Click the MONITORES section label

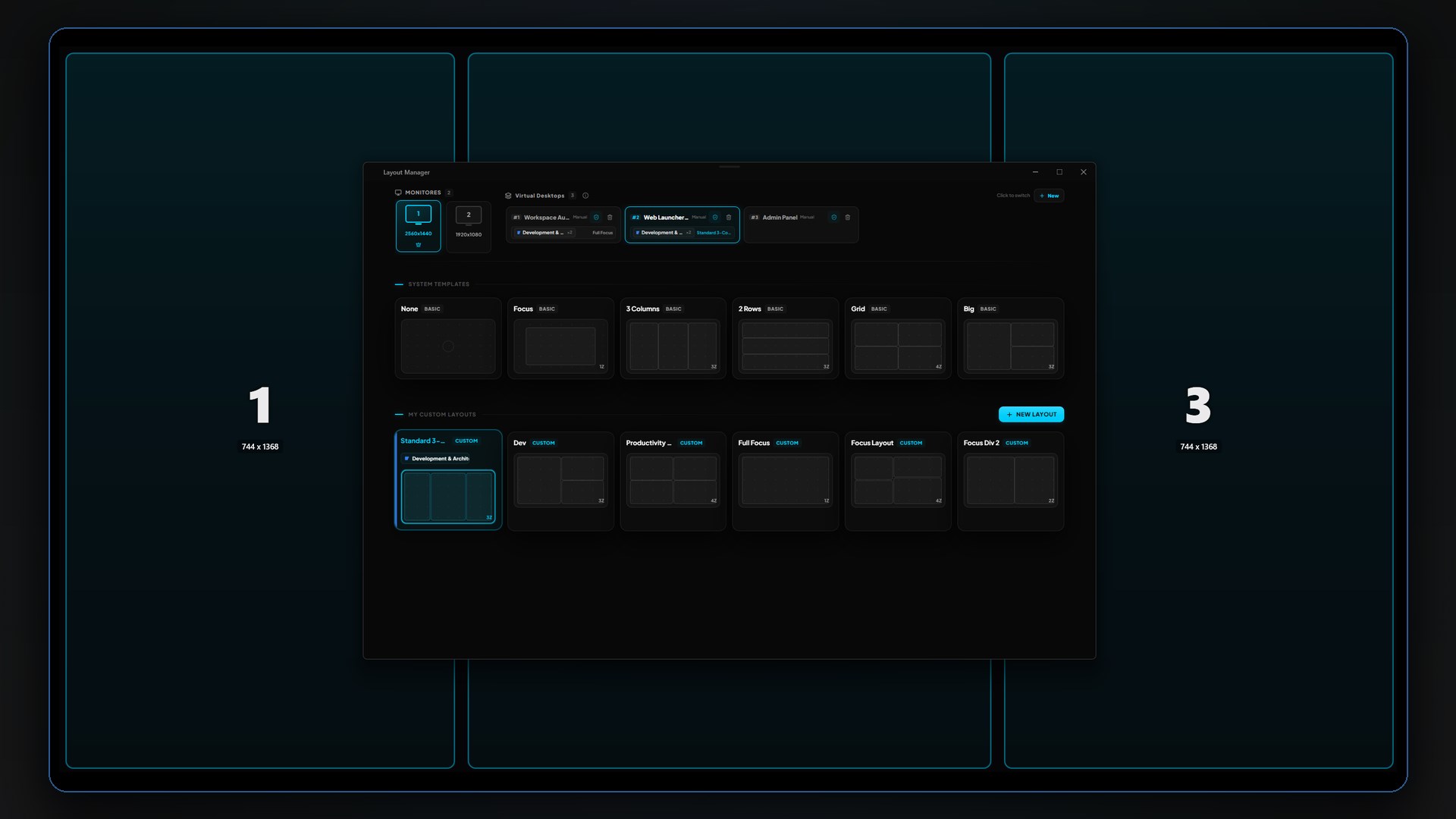tap(423, 193)
